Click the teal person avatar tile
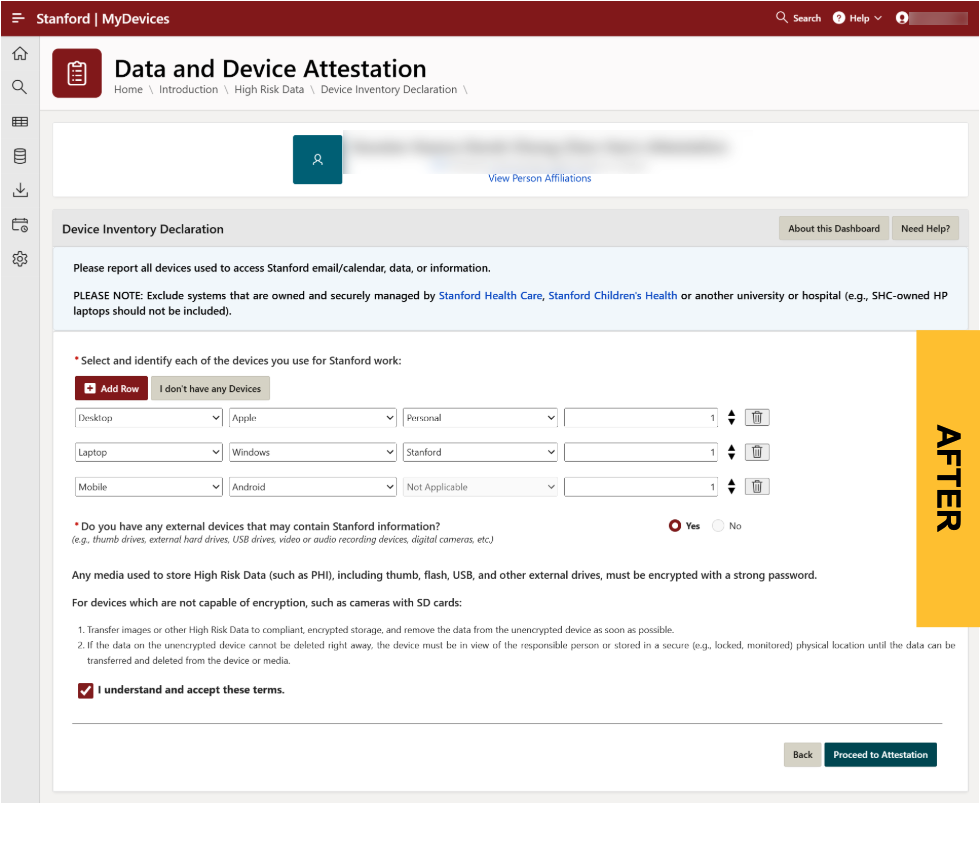 pyautogui.click(x=318, y=159)
